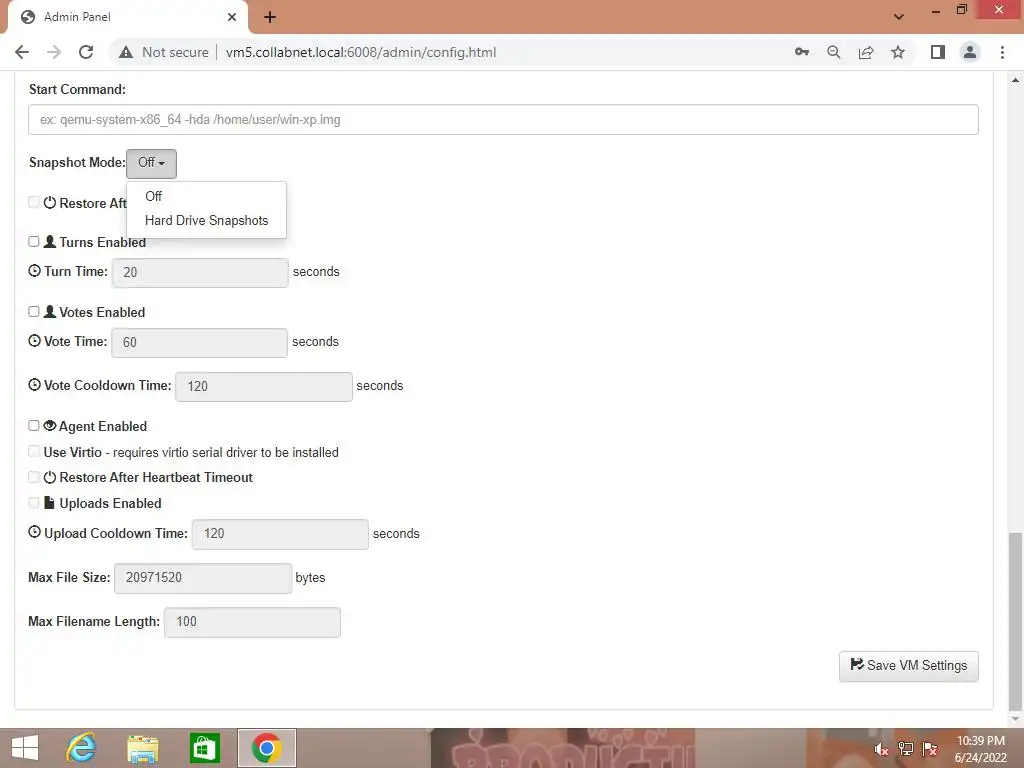The height and width of the screenshot is (768, 1024).
Task: Click the Vote Cooldown Time clock icon
Action: pos(35,385)
